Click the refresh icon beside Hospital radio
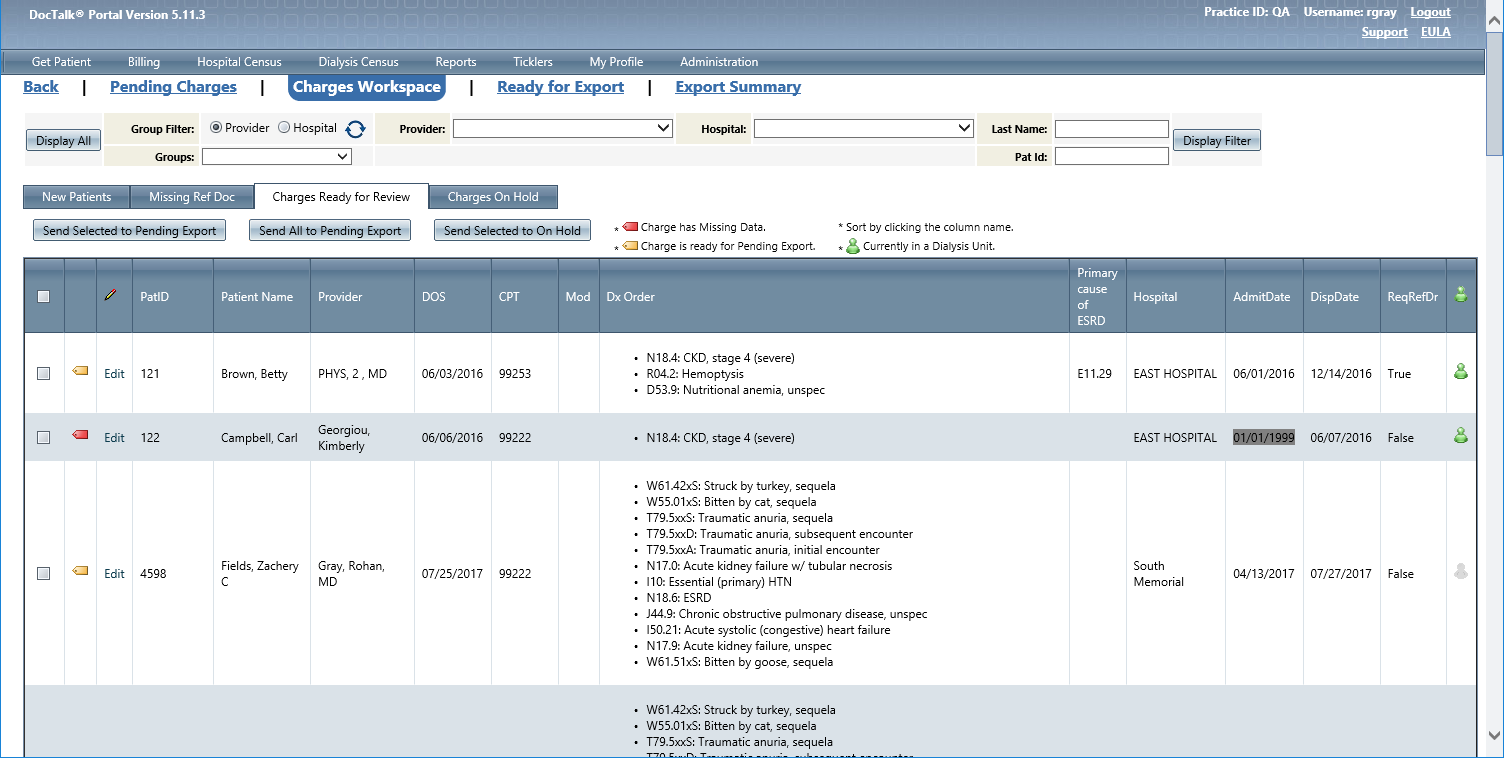The height and width of the screenshot is (758, 1504). coord(355,129)
